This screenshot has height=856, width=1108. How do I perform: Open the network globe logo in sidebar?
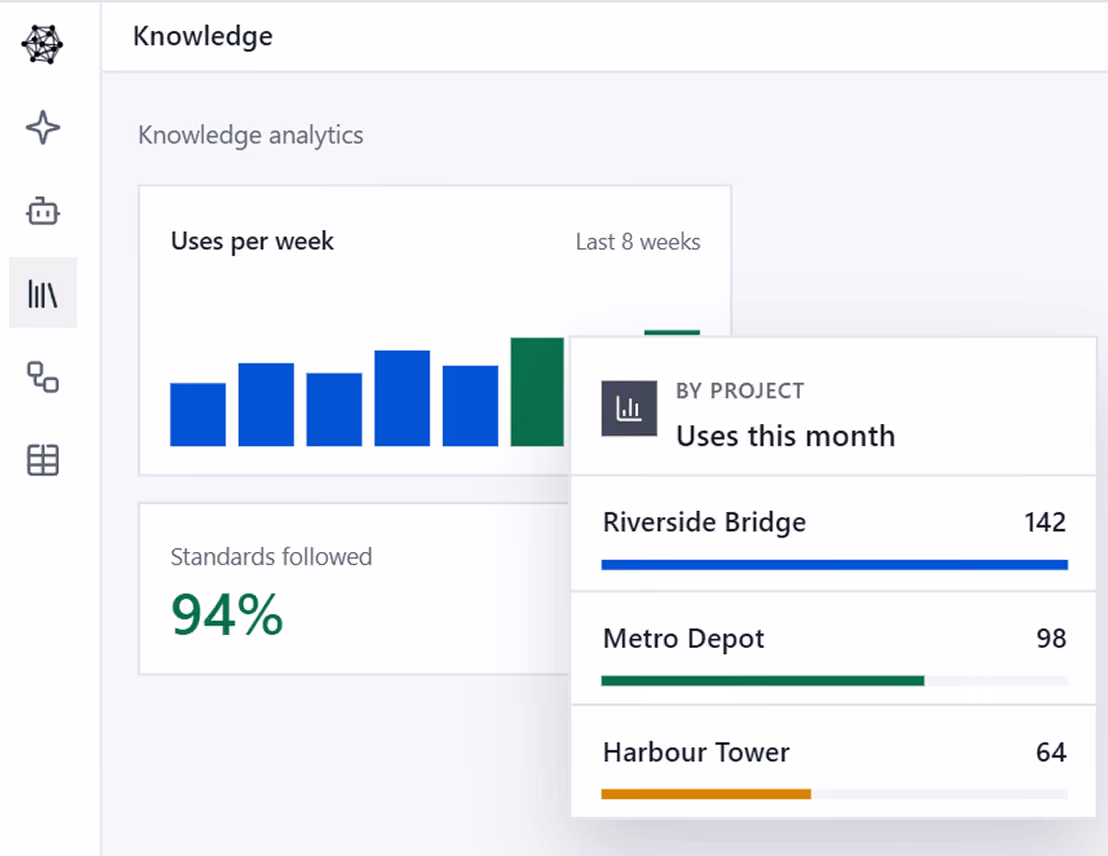(42, 45)
